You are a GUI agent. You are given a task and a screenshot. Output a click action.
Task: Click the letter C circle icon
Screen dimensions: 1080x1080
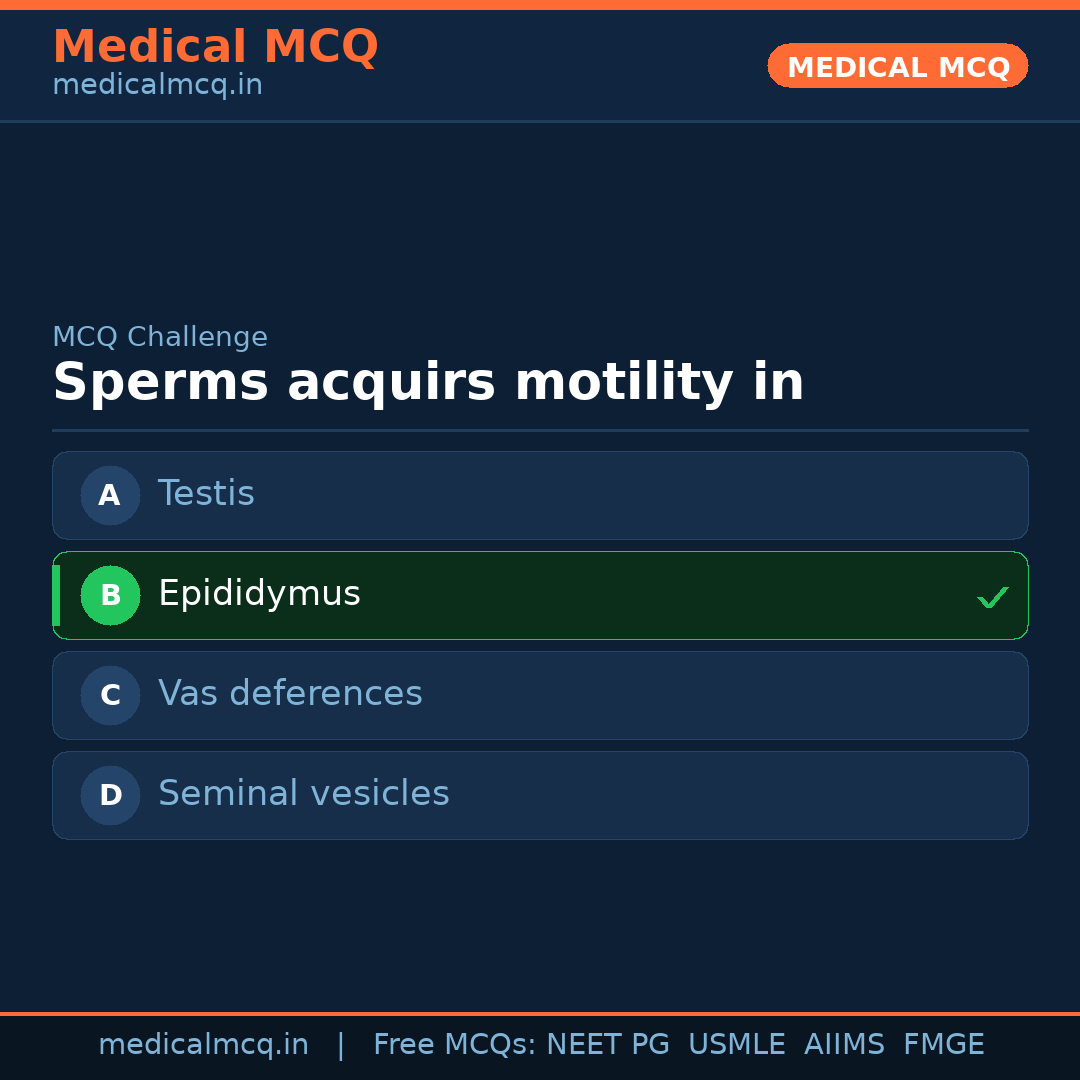110,695
